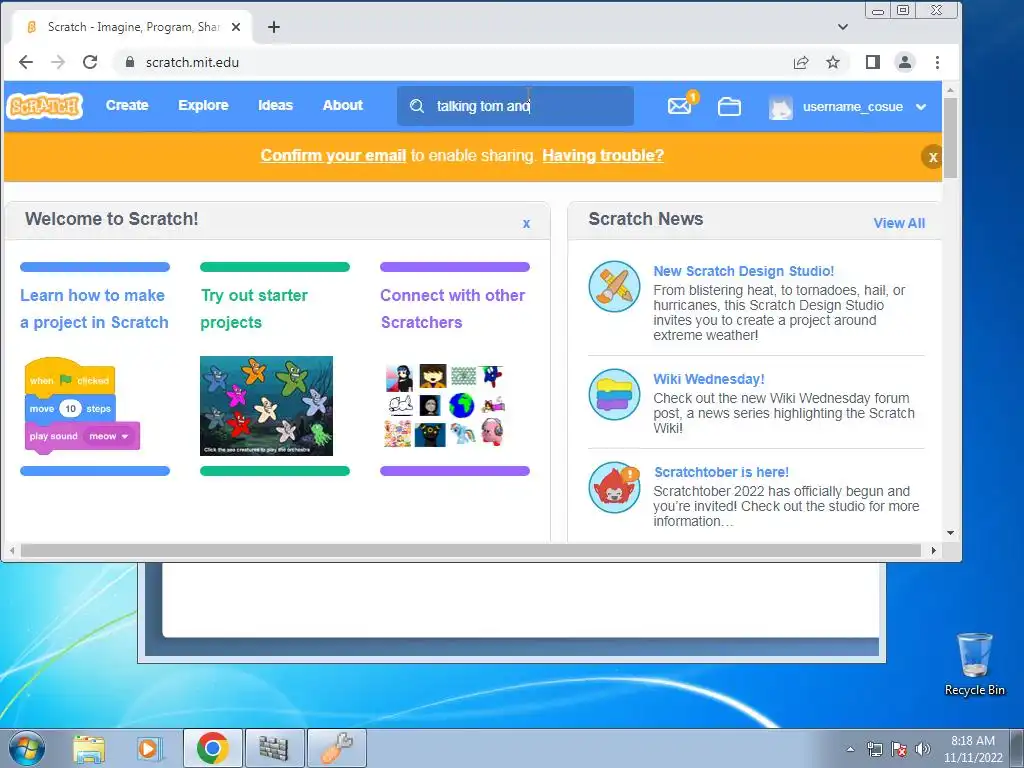Screen dimensions: 1024x768
Task: Click the brick wall taskbar icon
Action: [274, 748]
